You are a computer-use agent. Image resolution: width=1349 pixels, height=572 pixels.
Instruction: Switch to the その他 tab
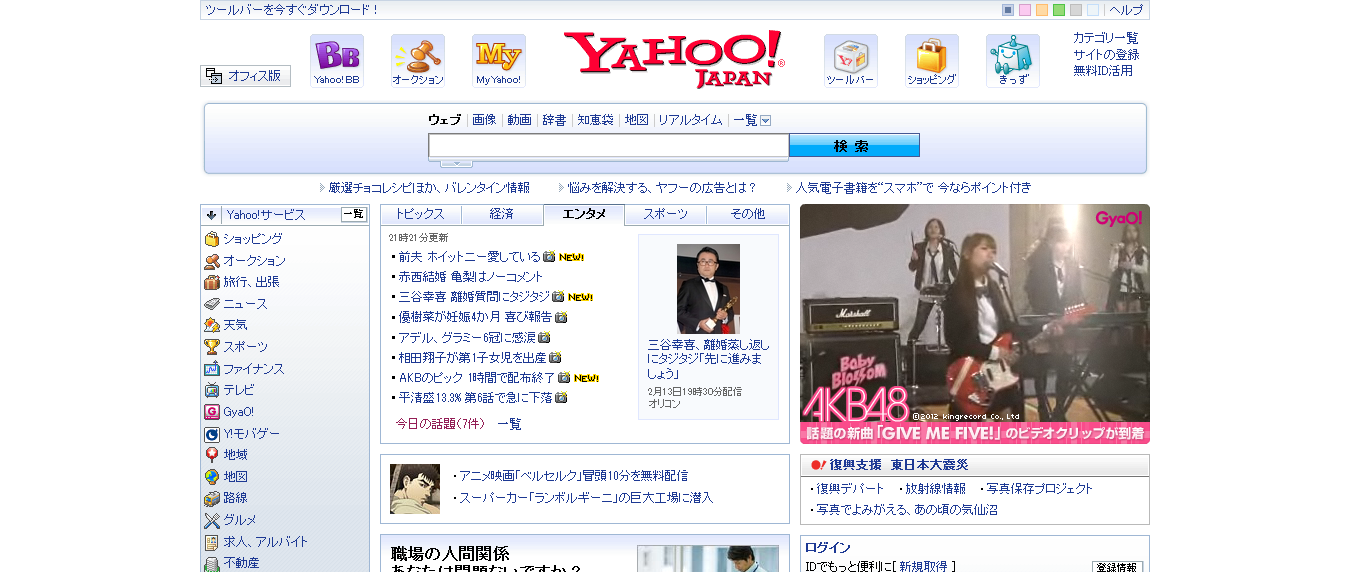click(748, 214)
